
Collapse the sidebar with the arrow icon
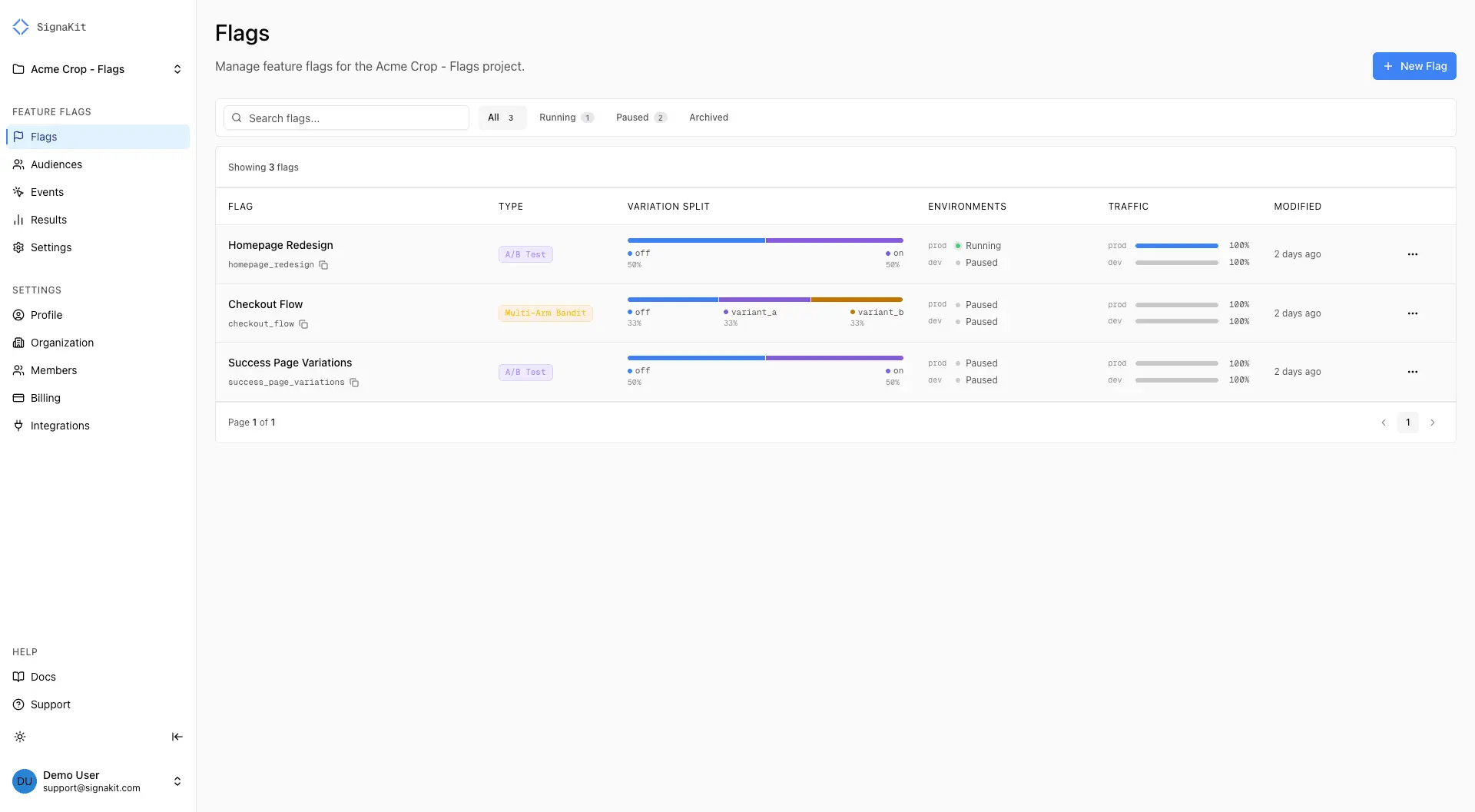pyautogui.click(x=177, y=737)
